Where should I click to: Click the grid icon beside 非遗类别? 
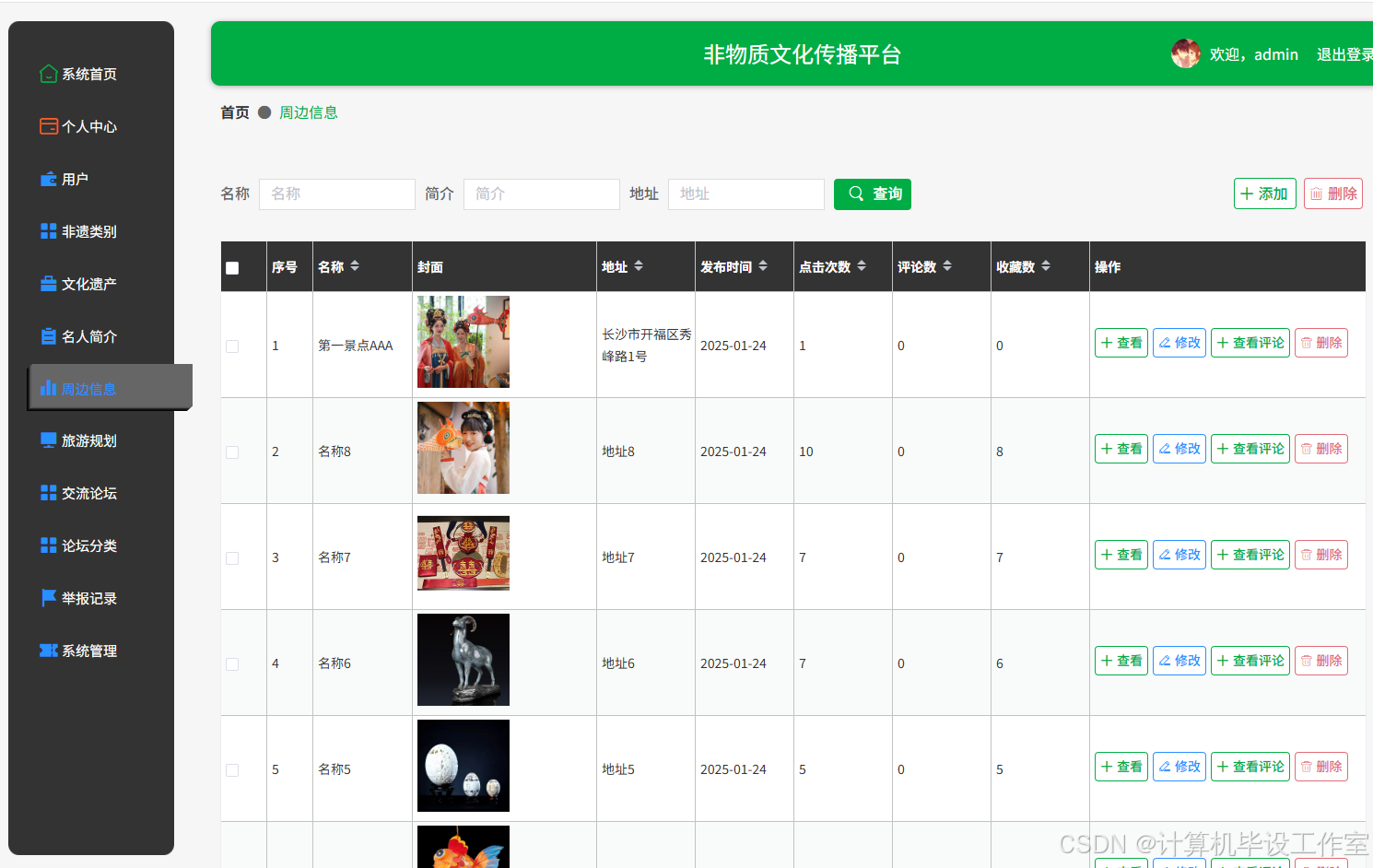tap(49, 231)
